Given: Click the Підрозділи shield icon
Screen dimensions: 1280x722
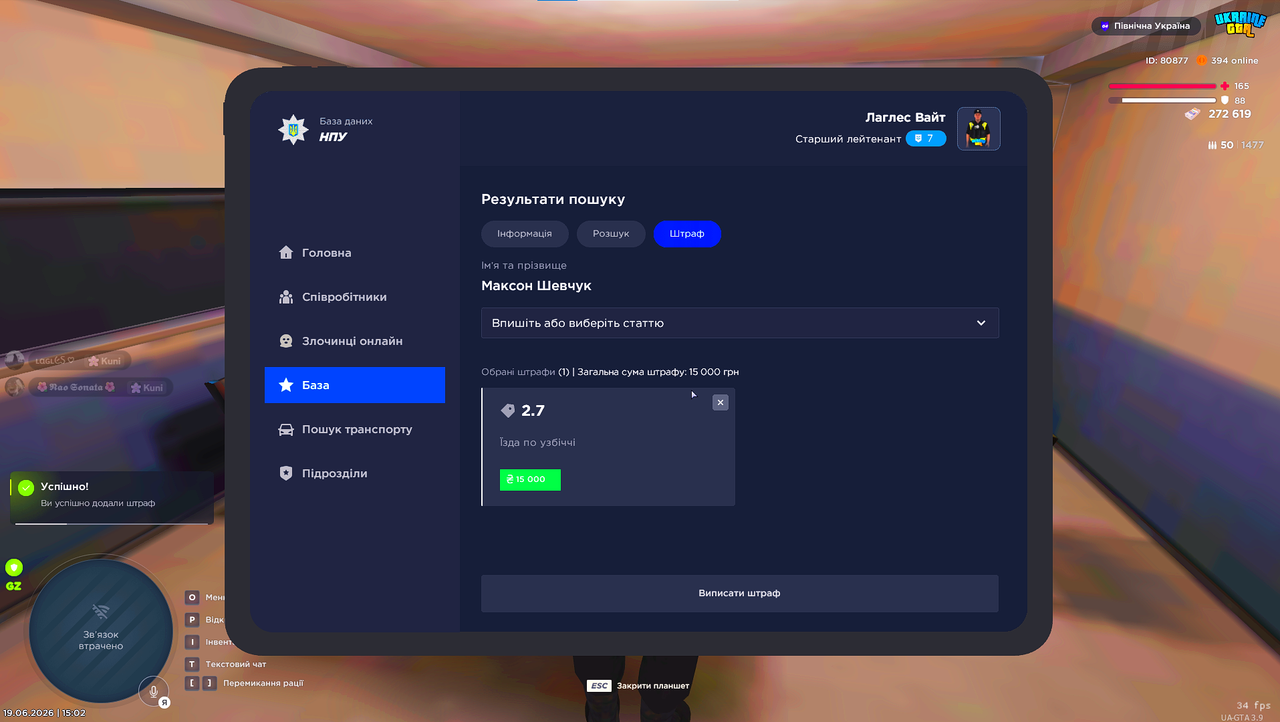Looking at the screenshot, I should coord(286,473).
